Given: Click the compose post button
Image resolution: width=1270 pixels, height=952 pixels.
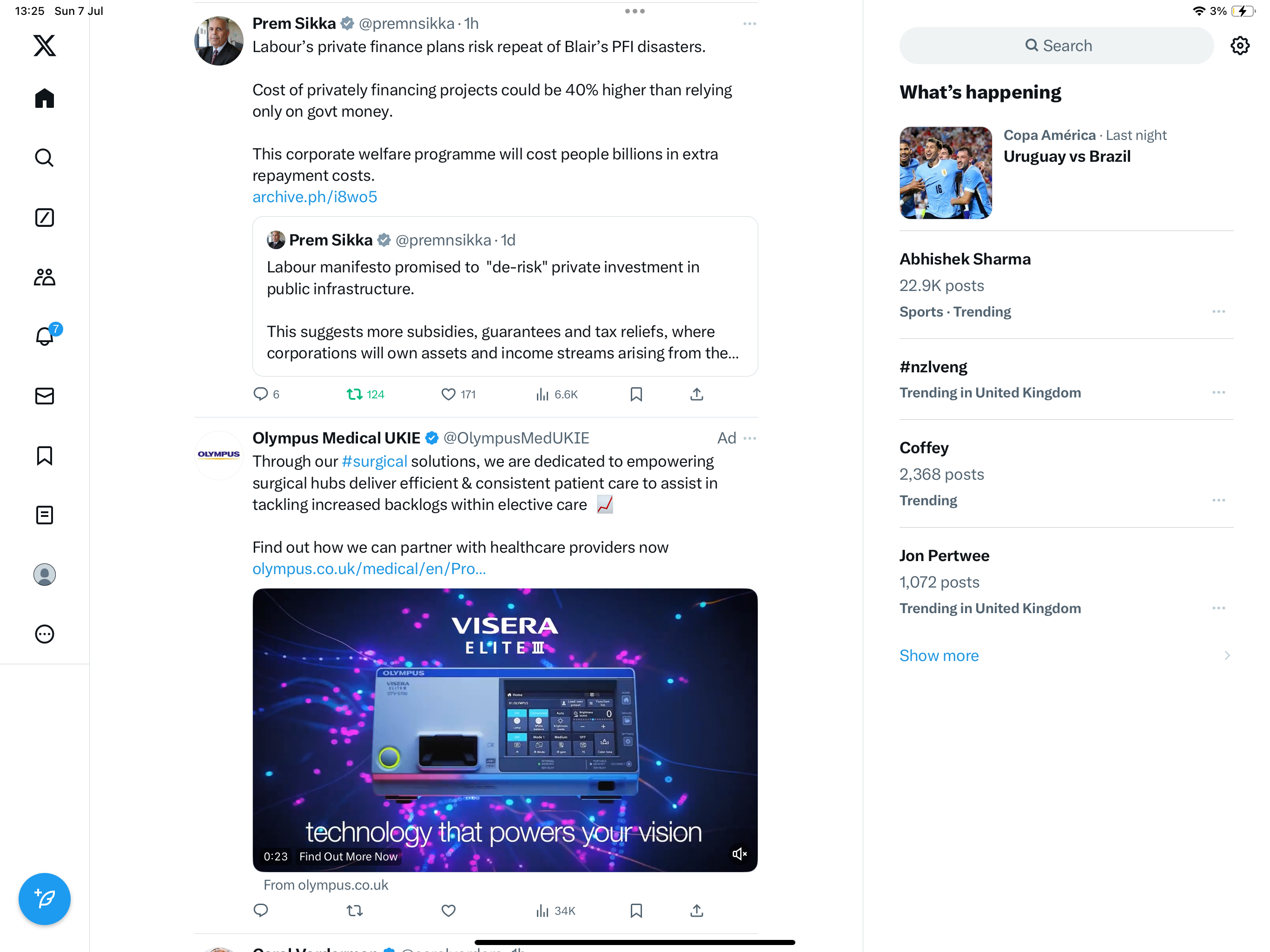Looking at the screenshot, I should point(44,899).
